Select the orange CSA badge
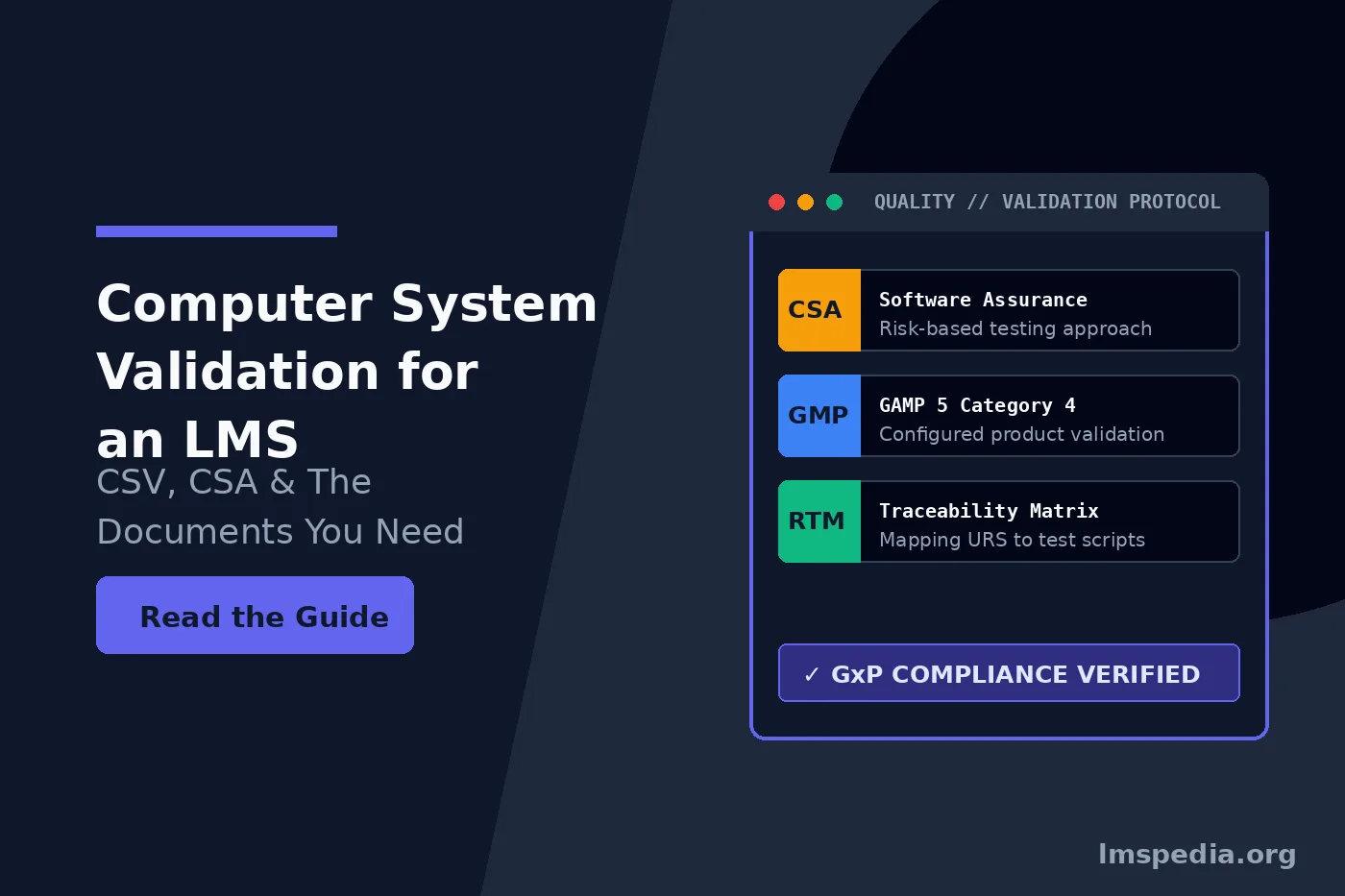This screenshot has height=896, width=1345. [819, 310]
